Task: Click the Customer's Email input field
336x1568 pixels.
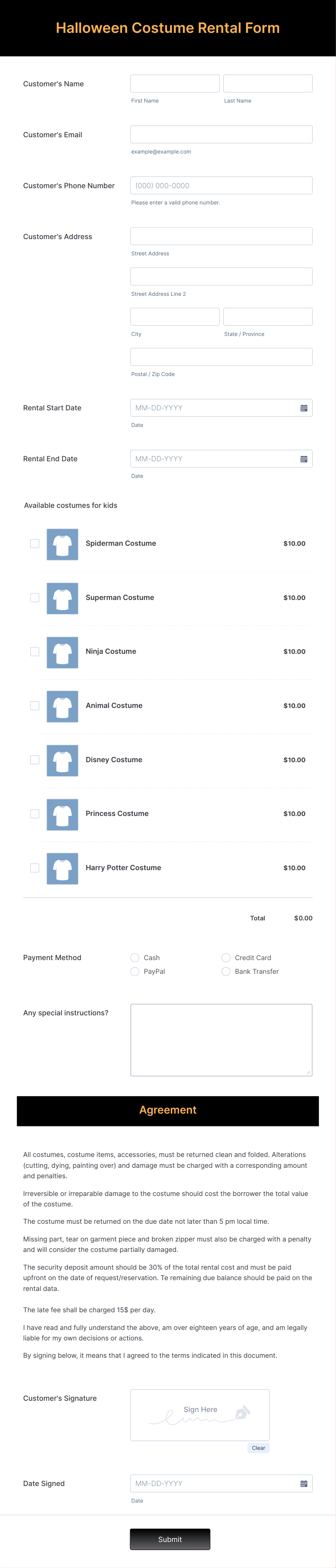Action: [x=221, y=134]
